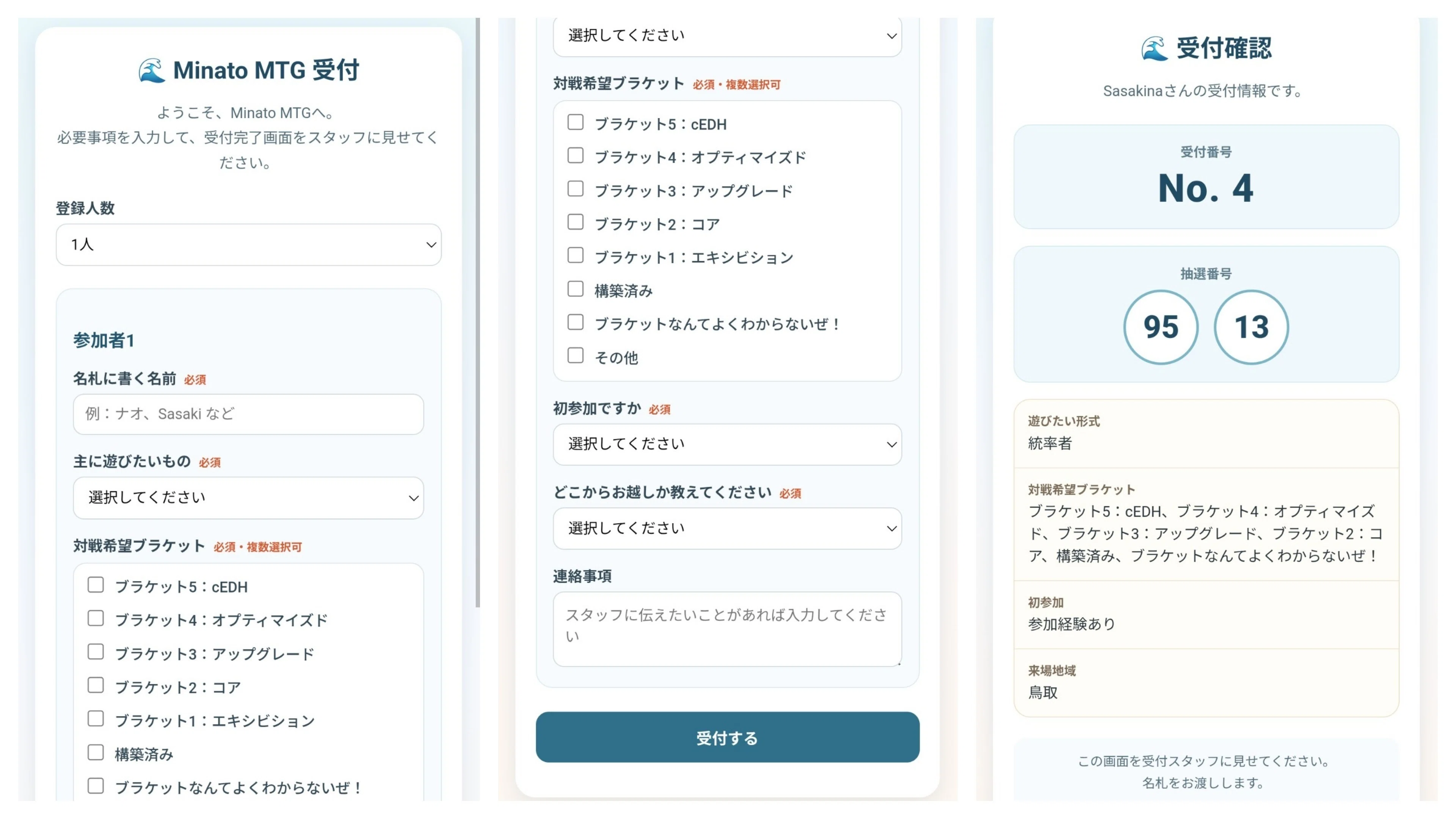Image resolution: width=1456 pixels, height=818 pixels.
Task: Open the top 選択してください dropdown in middle panel
Action: click(x=728, y=36)
